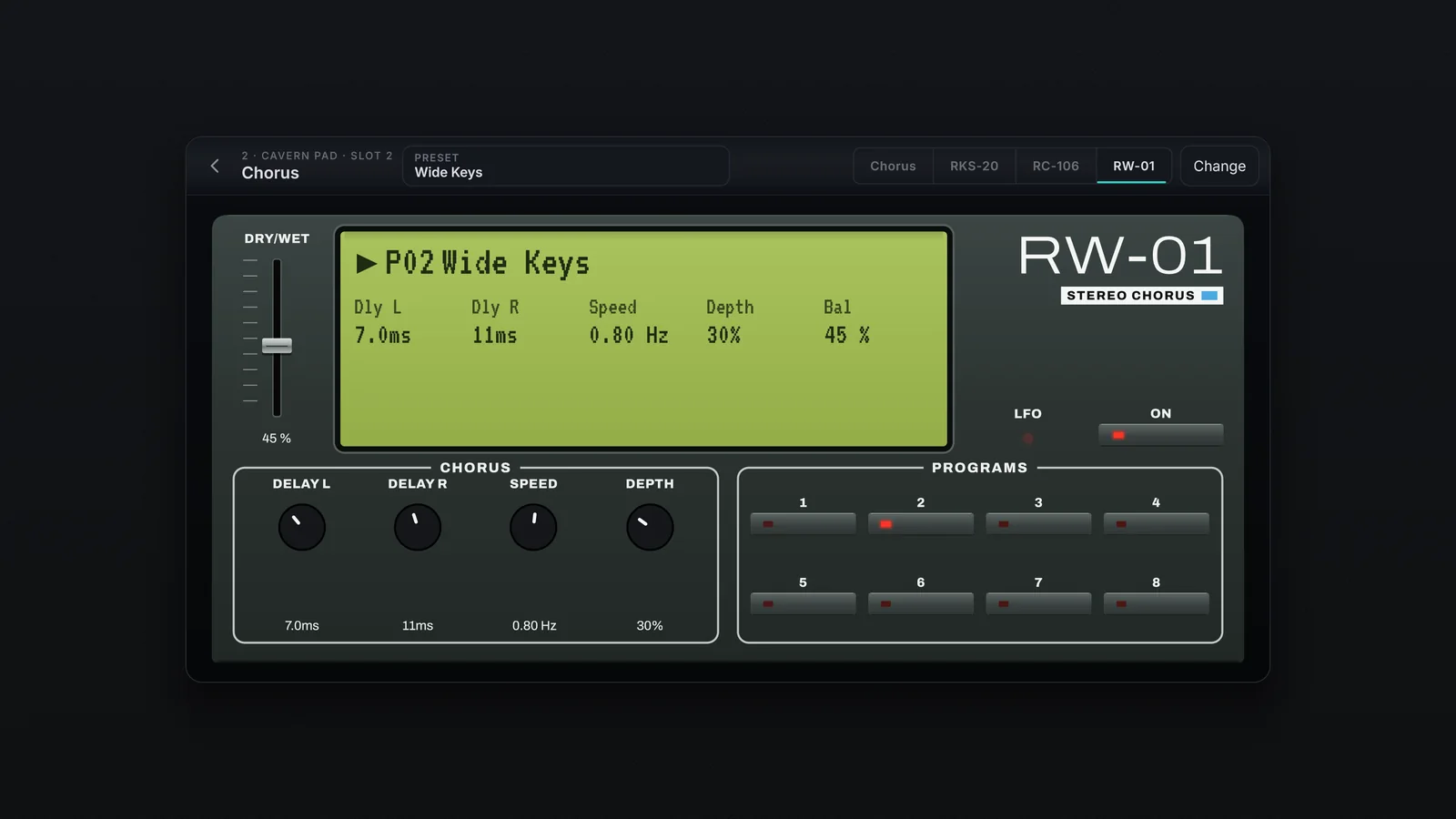
Task: Open the Wide Keys preset selector
Action: (566, 166)
